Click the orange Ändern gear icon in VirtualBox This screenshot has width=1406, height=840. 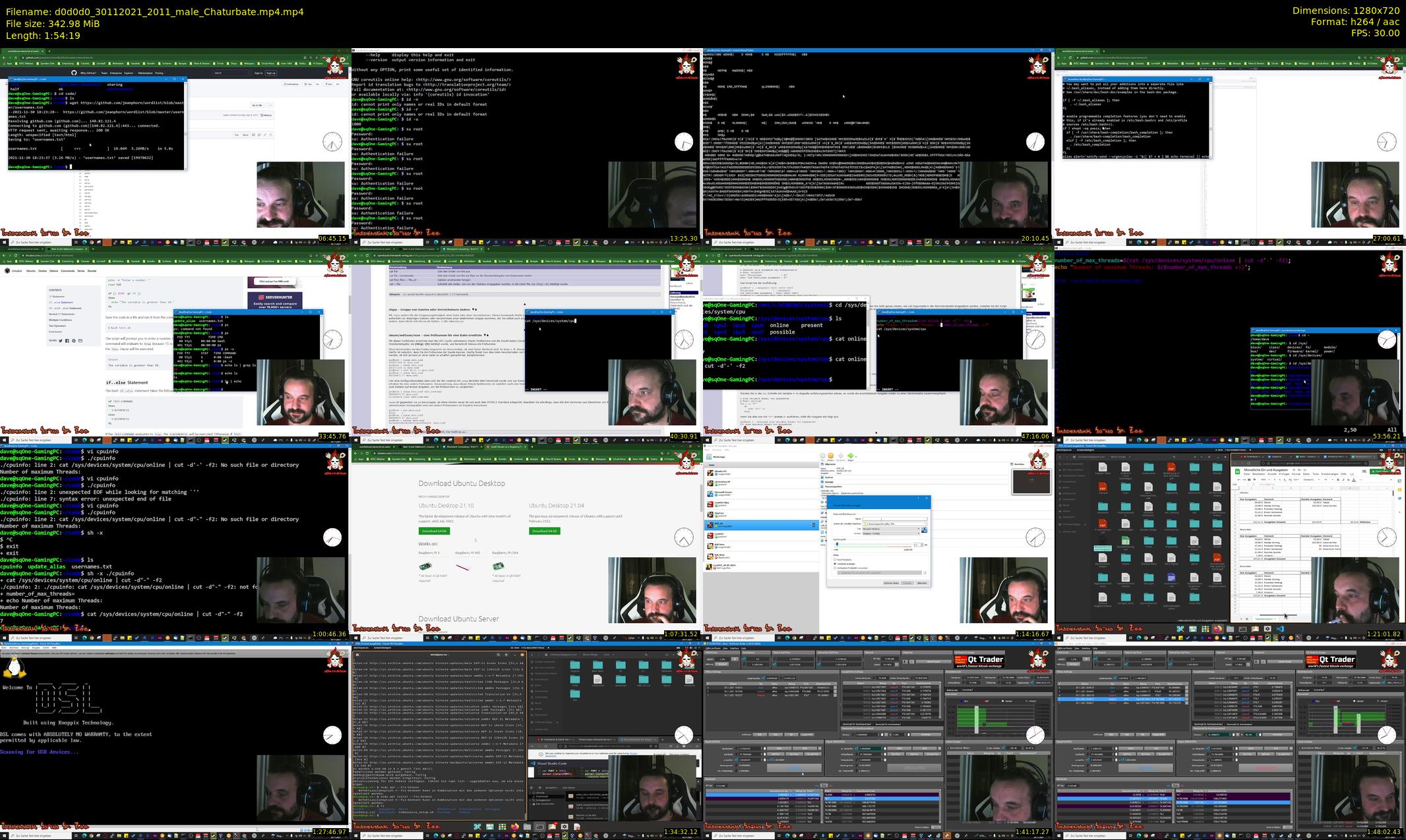point(830,456)
